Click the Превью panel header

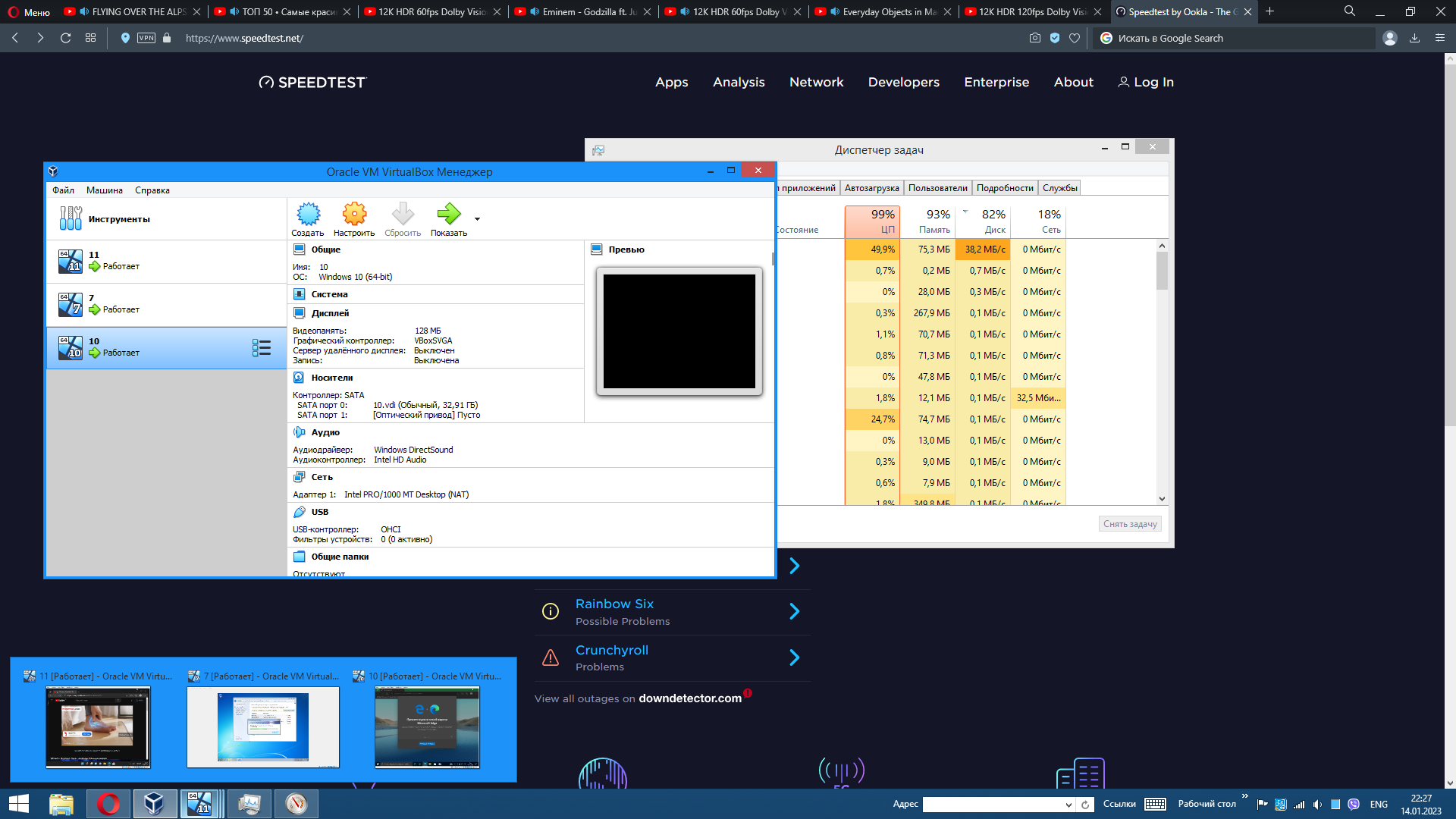click(626, 249)
